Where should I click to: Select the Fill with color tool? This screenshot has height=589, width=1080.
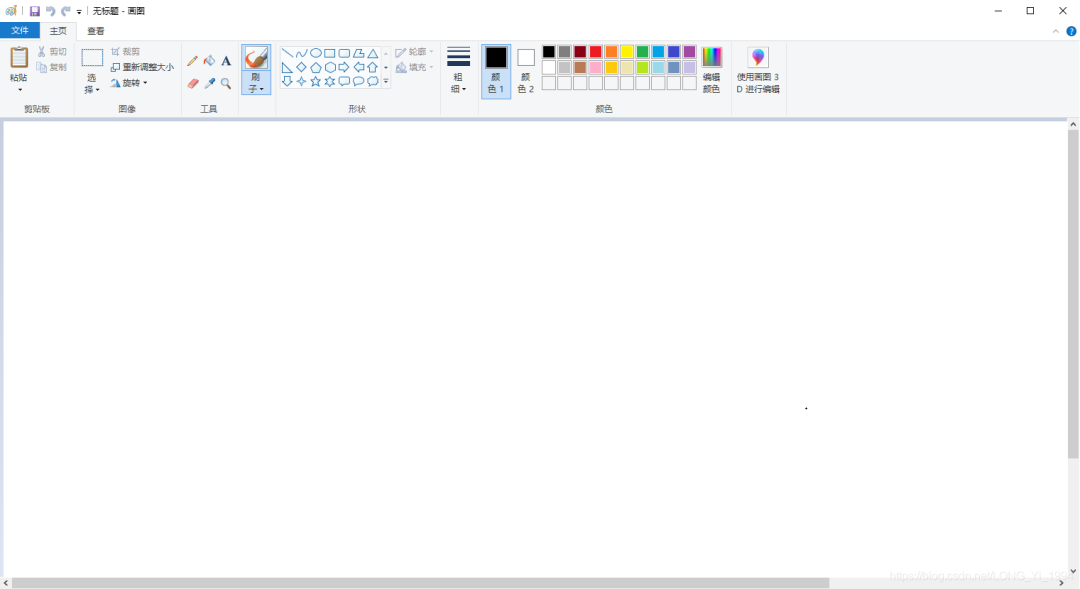click(x=209, y=60)
